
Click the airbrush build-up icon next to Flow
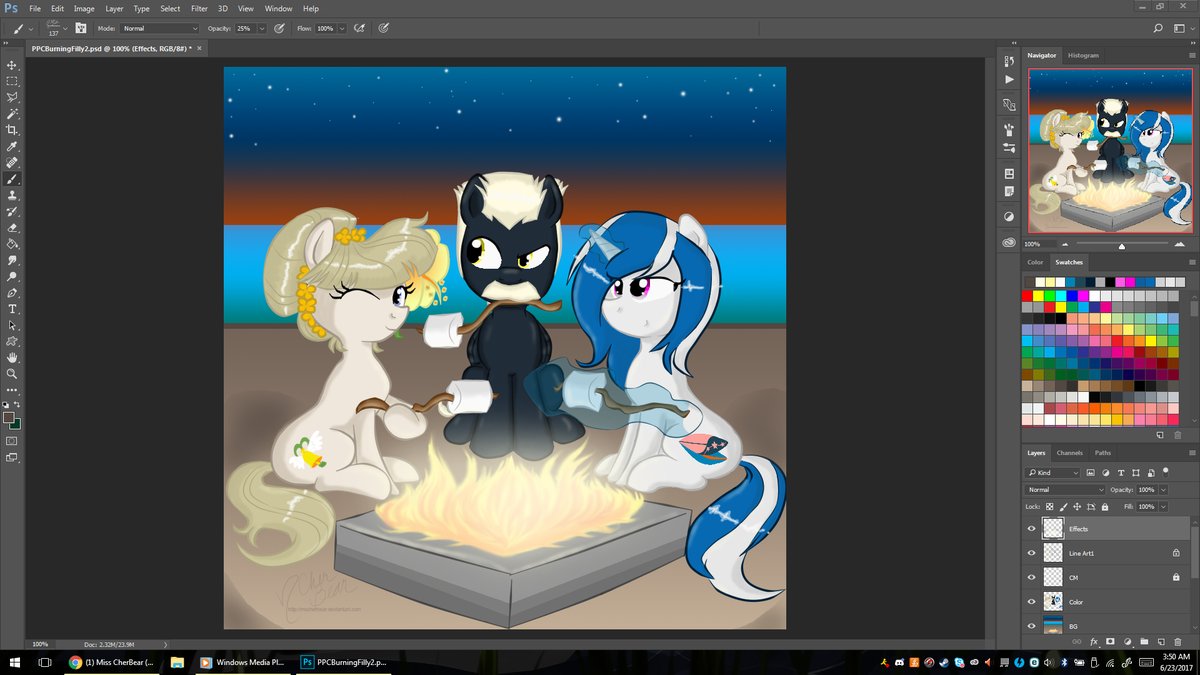[x=358, y=28]
